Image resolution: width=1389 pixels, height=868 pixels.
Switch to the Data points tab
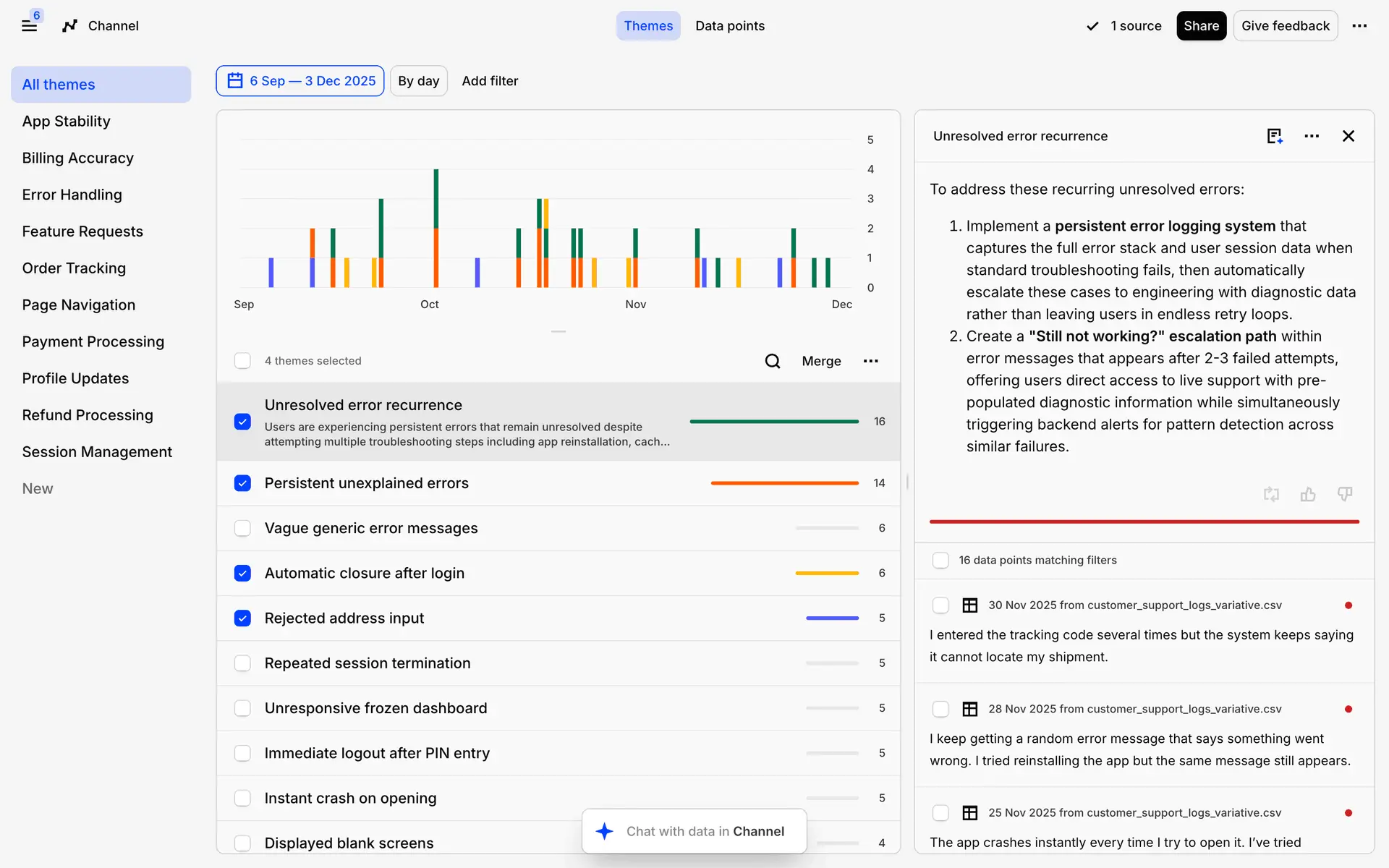coord(729,26)
